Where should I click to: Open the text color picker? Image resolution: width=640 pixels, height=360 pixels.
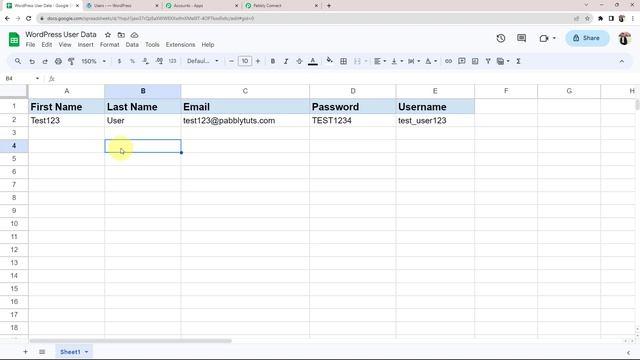click(313, 61)
